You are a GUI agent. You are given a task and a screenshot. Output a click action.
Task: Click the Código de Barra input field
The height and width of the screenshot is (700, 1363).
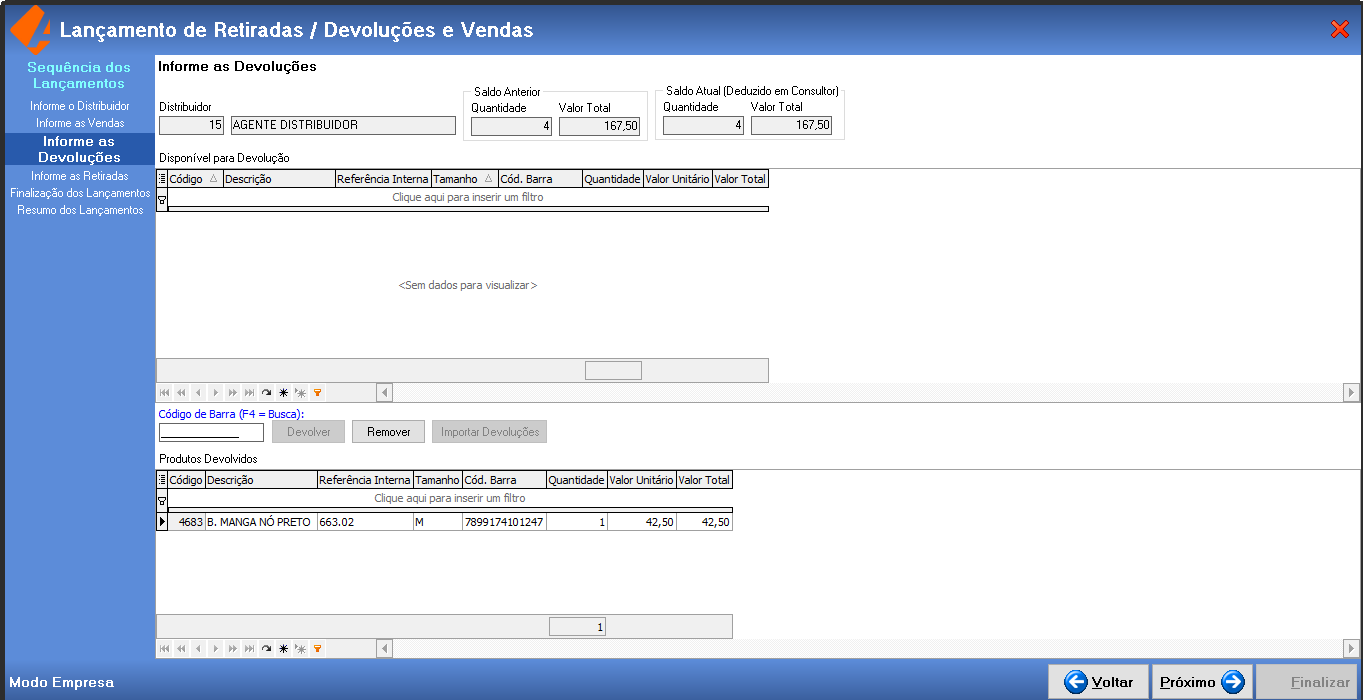point(211,432)
